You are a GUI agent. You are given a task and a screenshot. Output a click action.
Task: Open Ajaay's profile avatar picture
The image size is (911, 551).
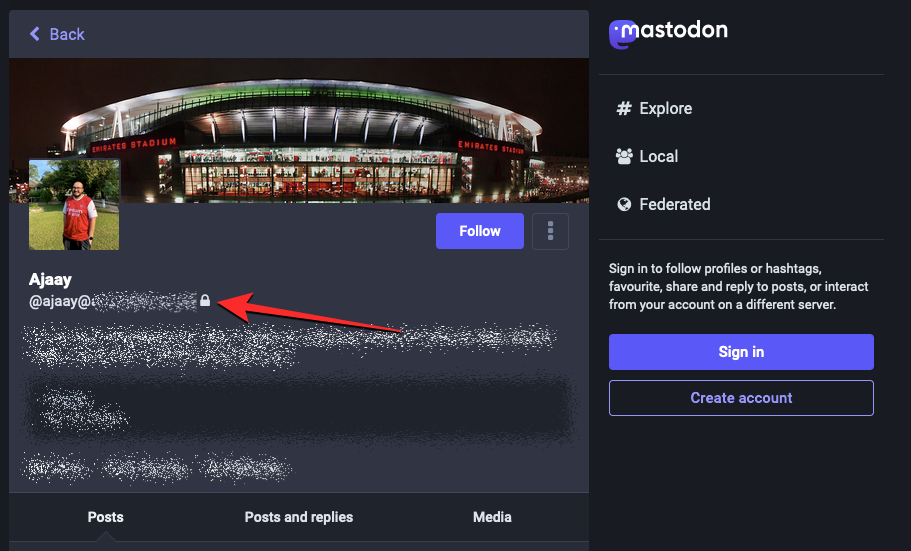click(74, 205)
